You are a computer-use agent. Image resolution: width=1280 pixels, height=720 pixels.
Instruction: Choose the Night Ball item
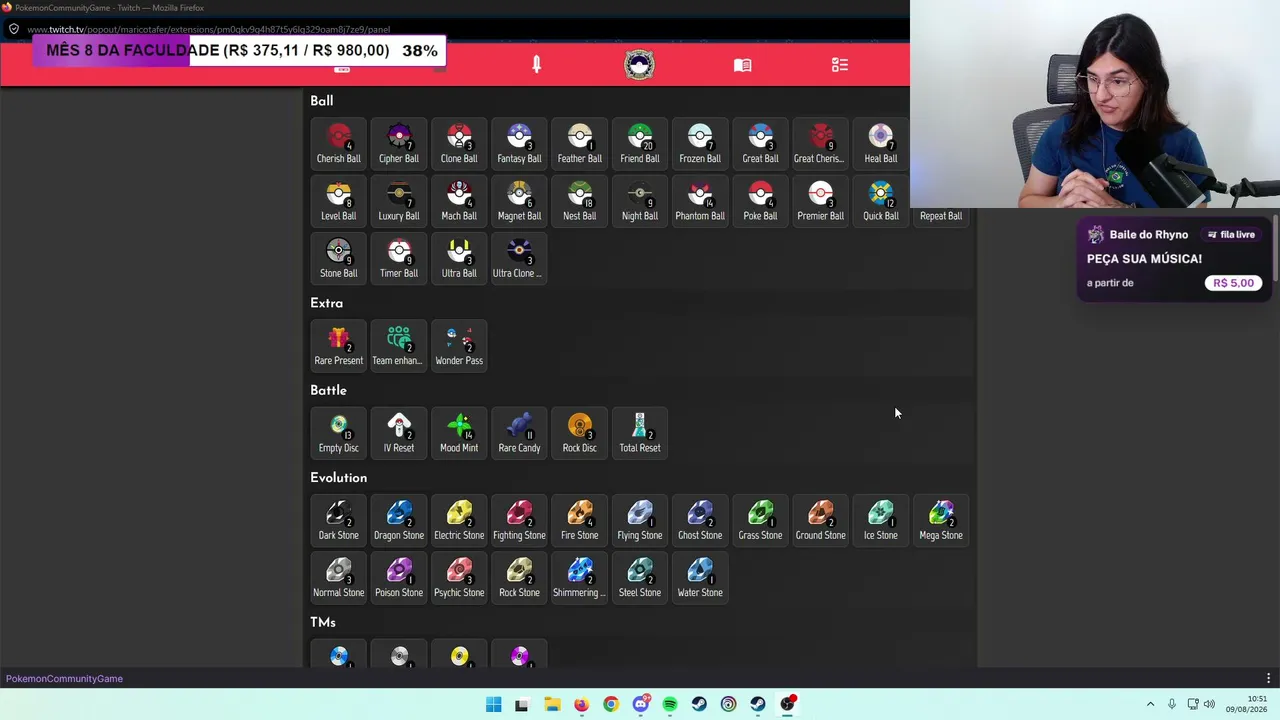pos(640,201)
